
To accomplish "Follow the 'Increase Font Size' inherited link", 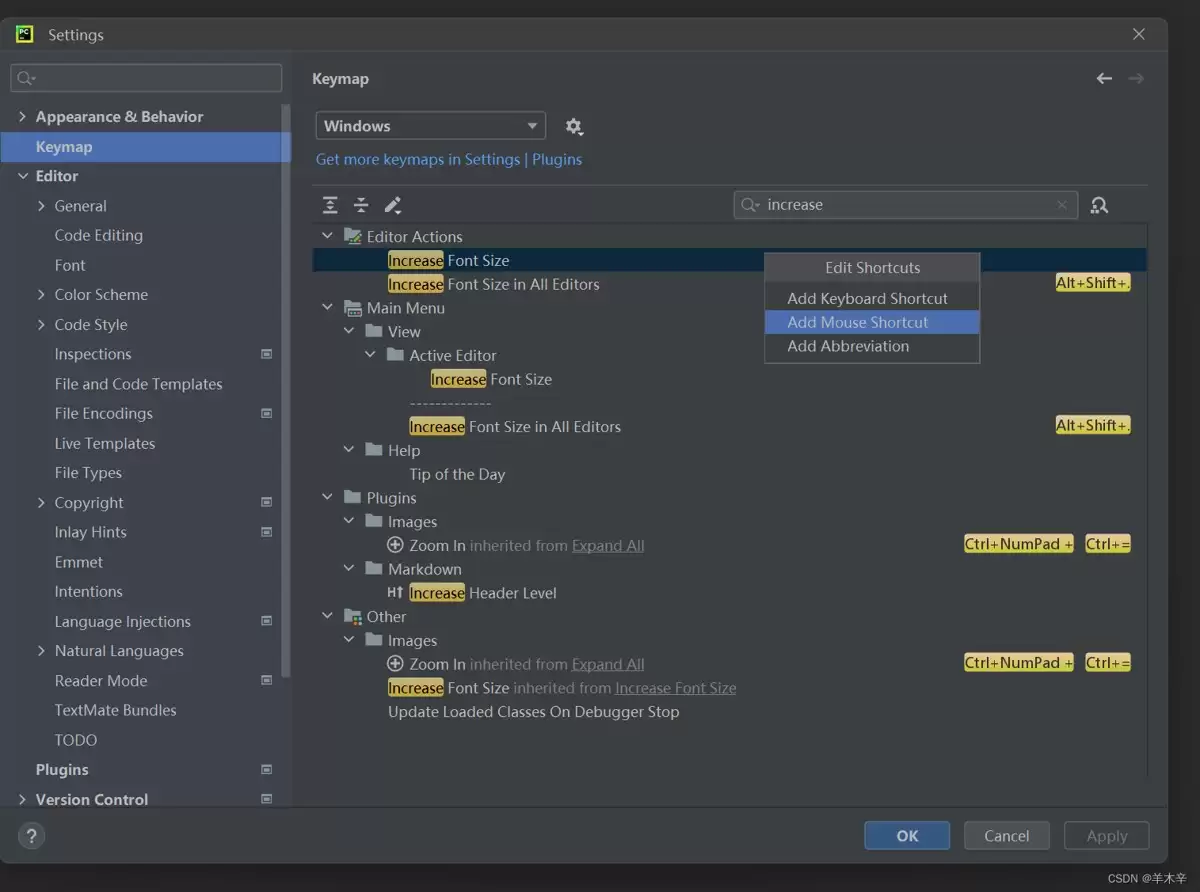I will pyautogui.click(x=675, y=688).
